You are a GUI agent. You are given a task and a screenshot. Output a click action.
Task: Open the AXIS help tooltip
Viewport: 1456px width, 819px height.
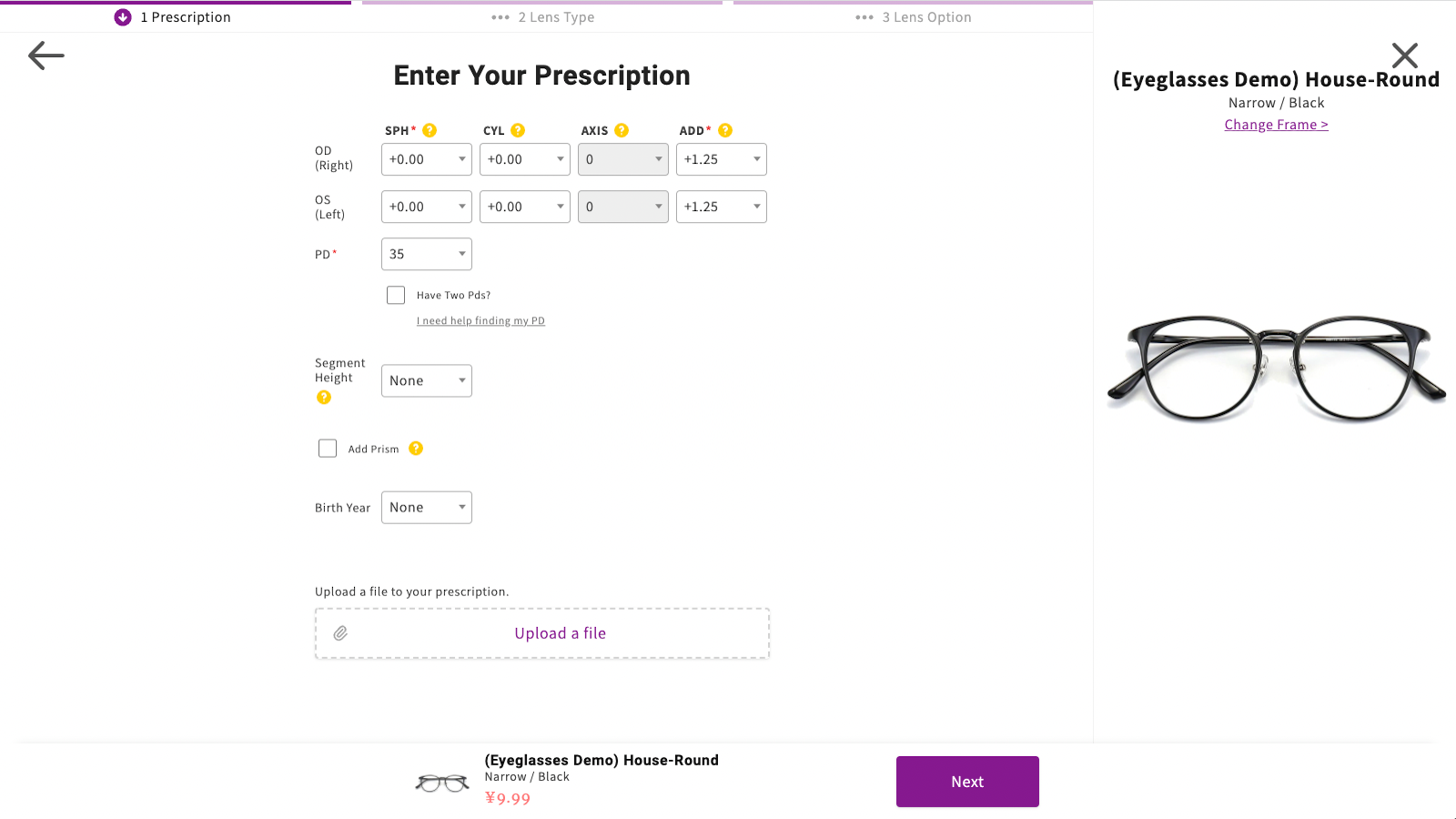click(623, 129)
